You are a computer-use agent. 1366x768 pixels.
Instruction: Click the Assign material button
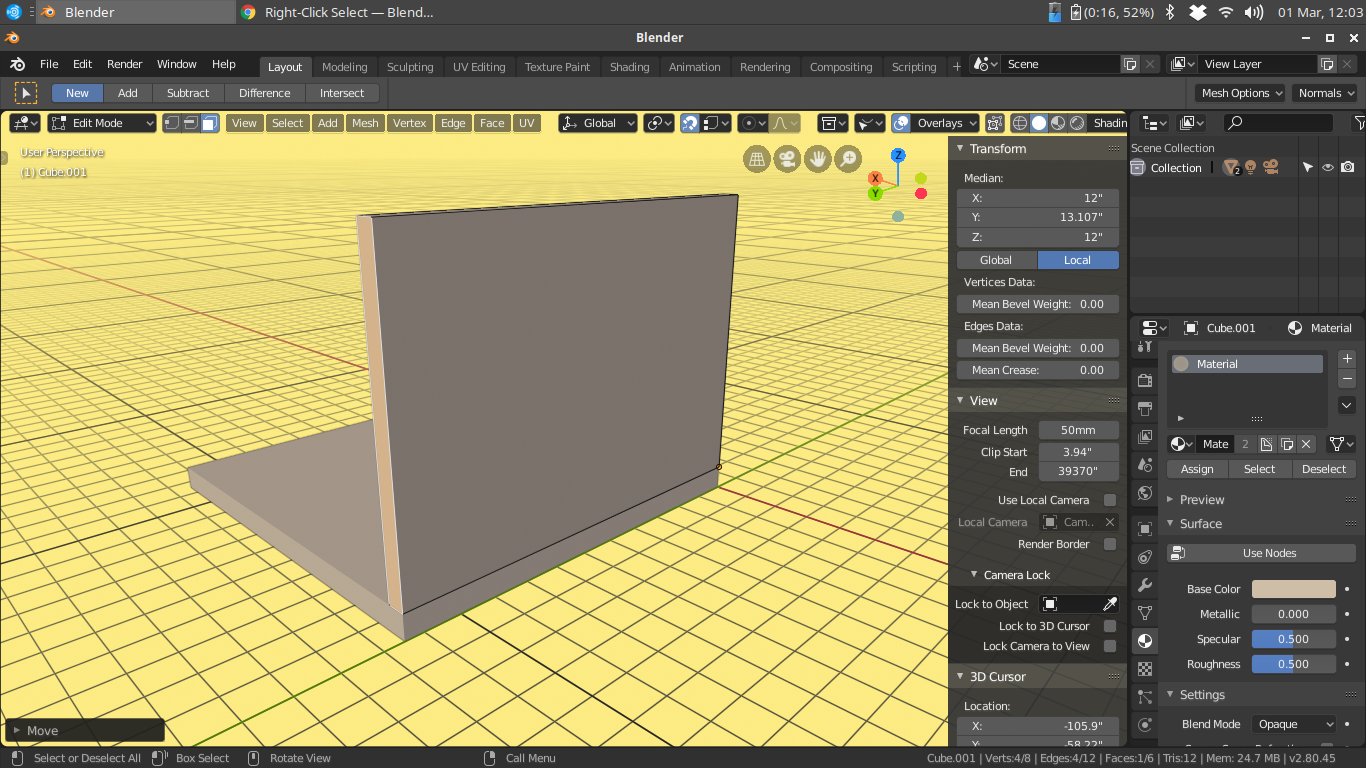1197,469
